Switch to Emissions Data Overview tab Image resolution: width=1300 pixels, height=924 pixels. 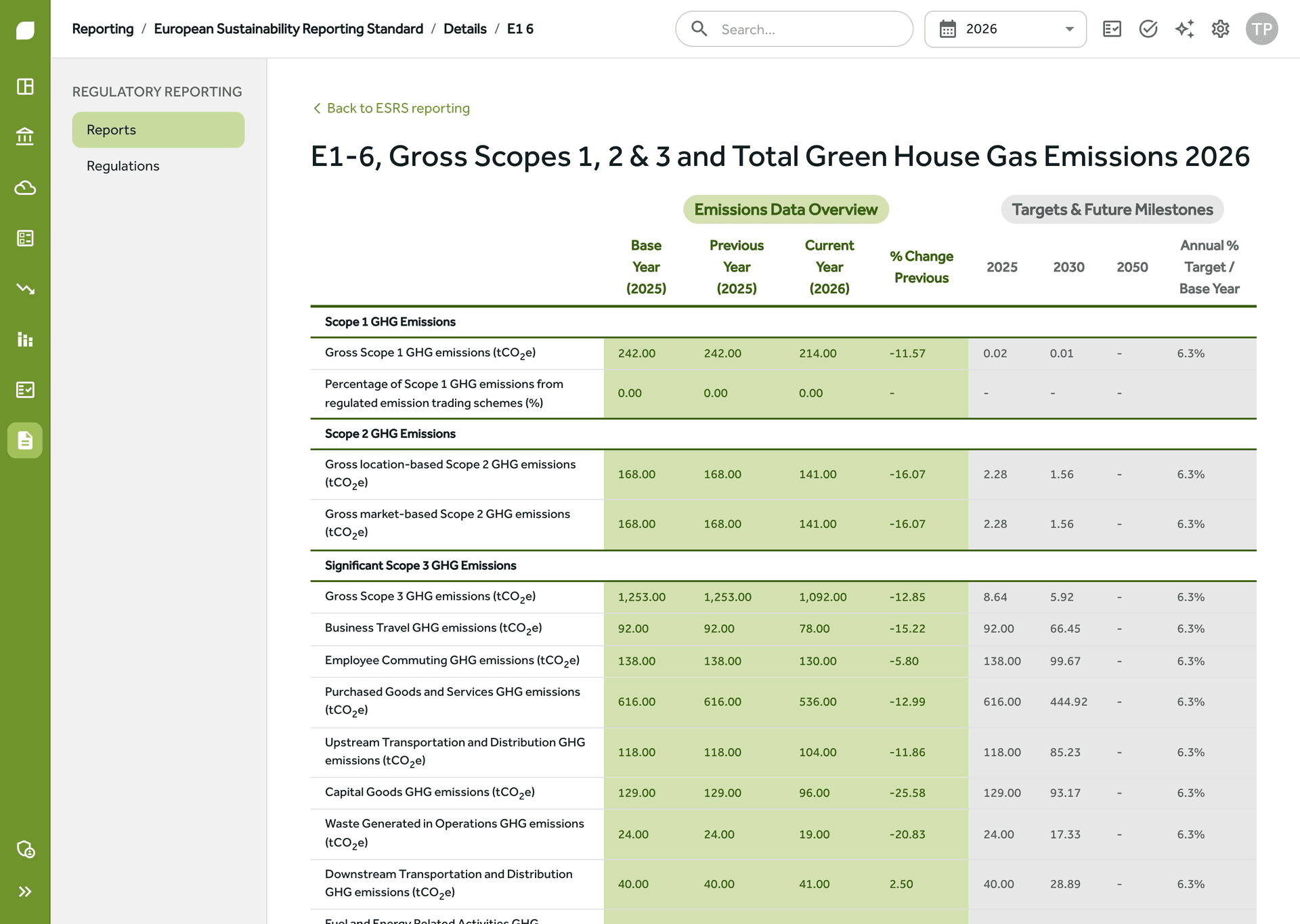(x=786, y=210)
